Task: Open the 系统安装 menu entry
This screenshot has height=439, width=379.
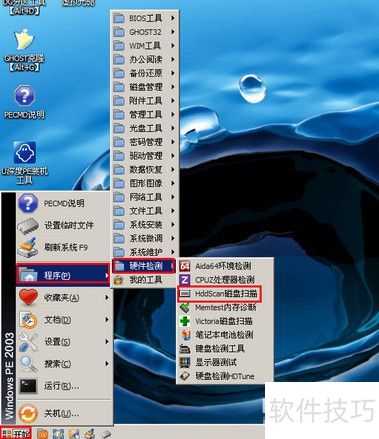Action: tap(145, 225)
